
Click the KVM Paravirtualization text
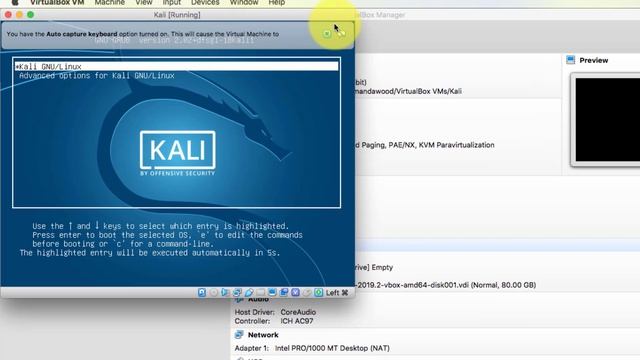[457, 145]
